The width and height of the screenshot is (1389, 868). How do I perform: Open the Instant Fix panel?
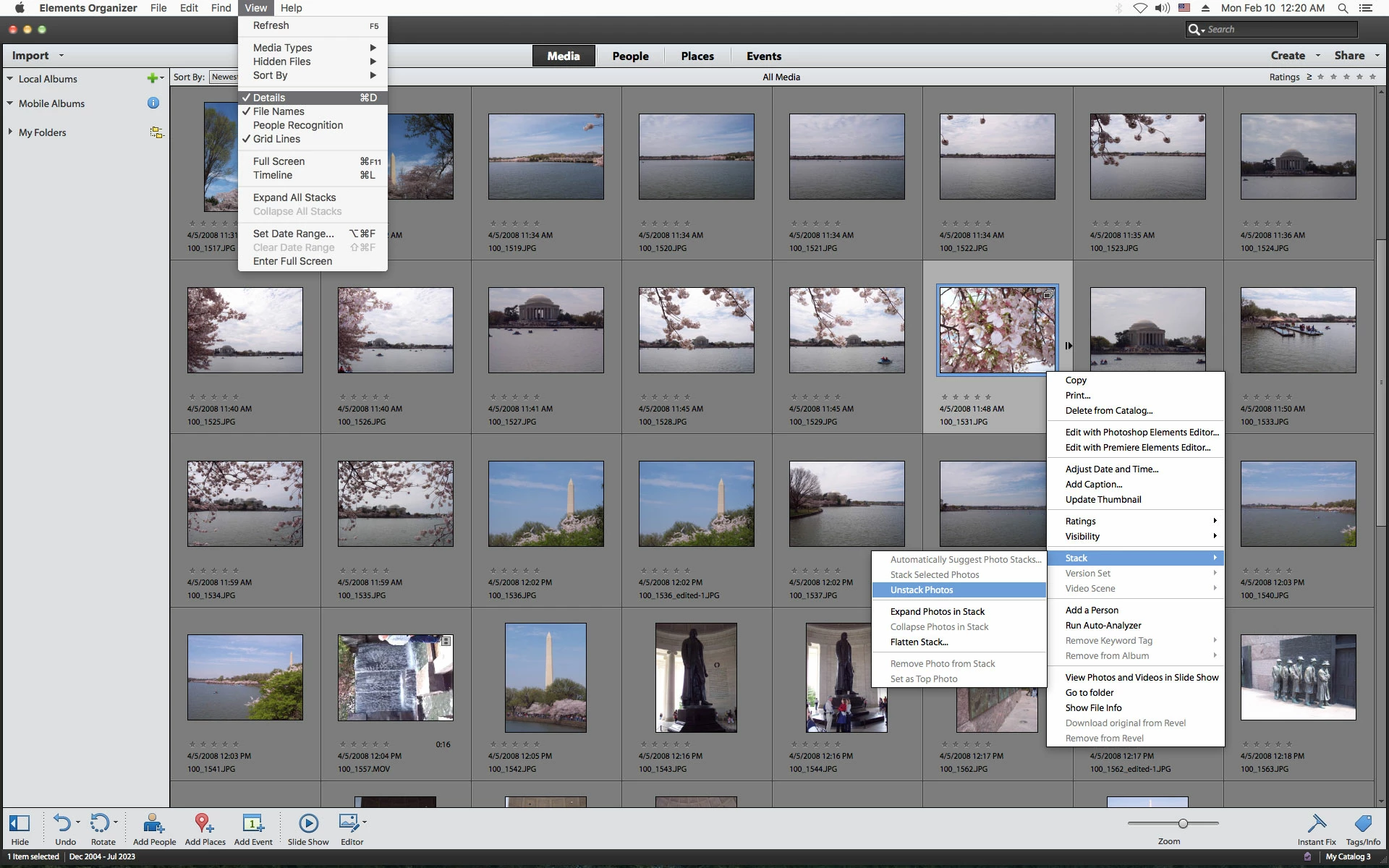(x=1316, y=825)
